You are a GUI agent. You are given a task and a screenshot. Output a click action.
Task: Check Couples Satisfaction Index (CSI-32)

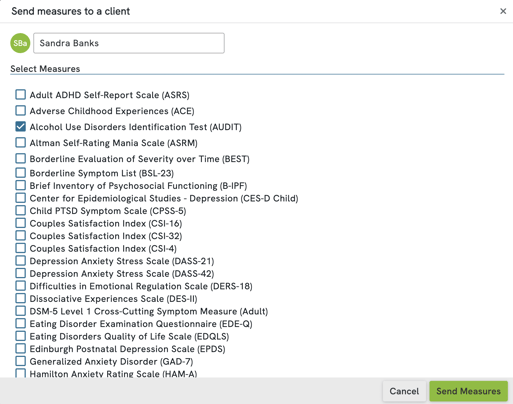20,236
